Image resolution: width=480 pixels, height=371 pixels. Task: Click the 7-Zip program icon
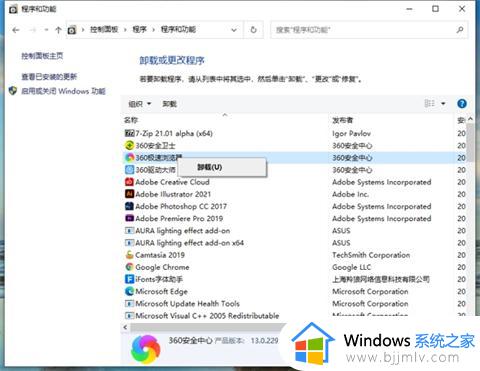tap(129, 133)
